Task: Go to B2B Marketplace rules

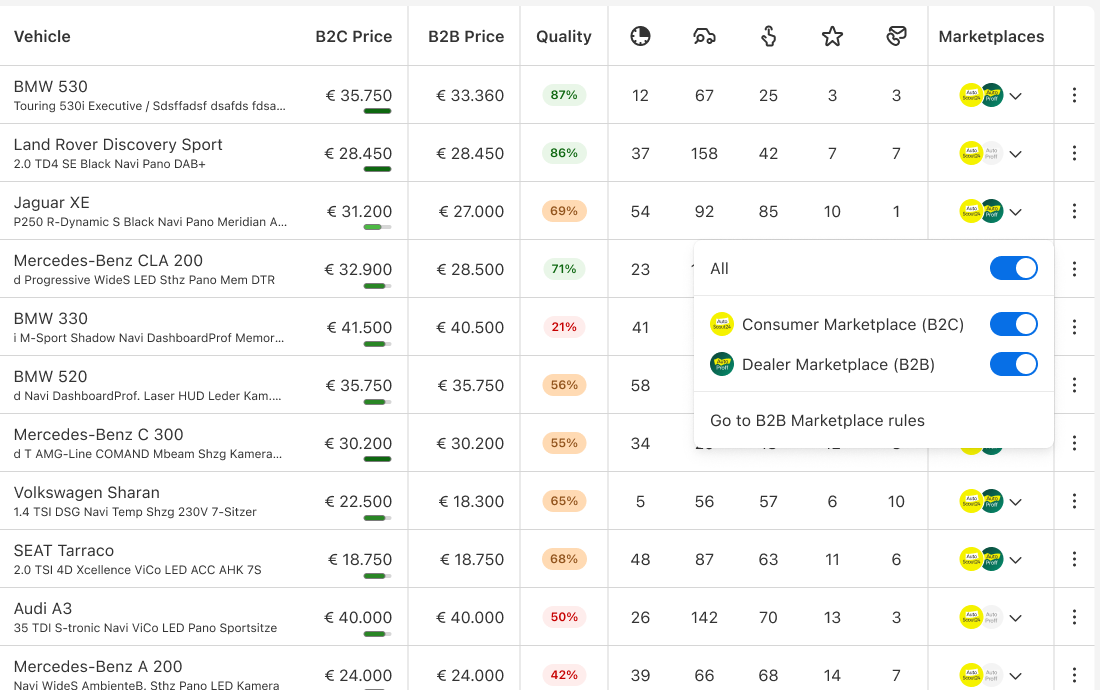Action: click(817, 421)
